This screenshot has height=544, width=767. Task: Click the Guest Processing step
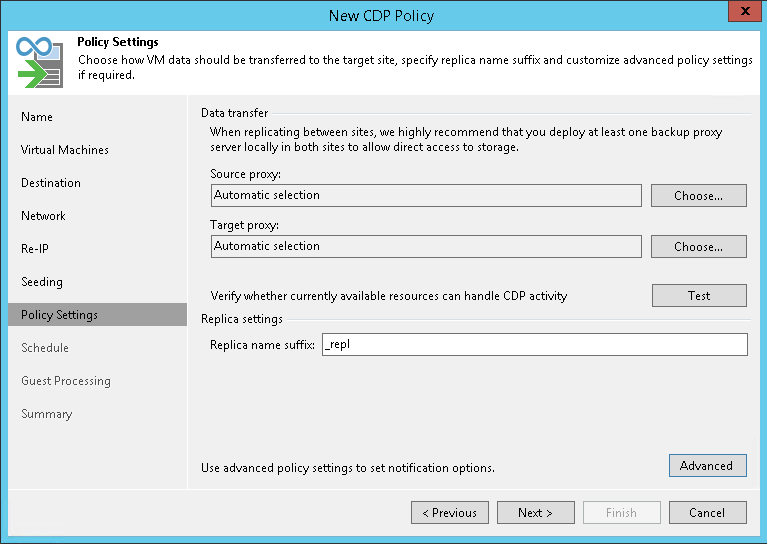[x=66, y=381]
